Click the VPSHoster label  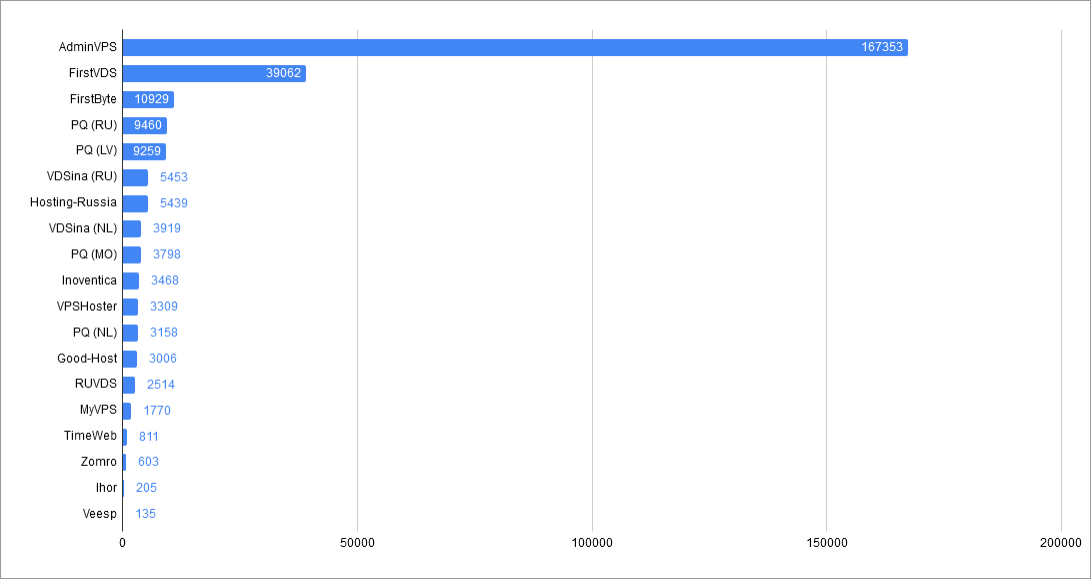(x=87, y=306)
